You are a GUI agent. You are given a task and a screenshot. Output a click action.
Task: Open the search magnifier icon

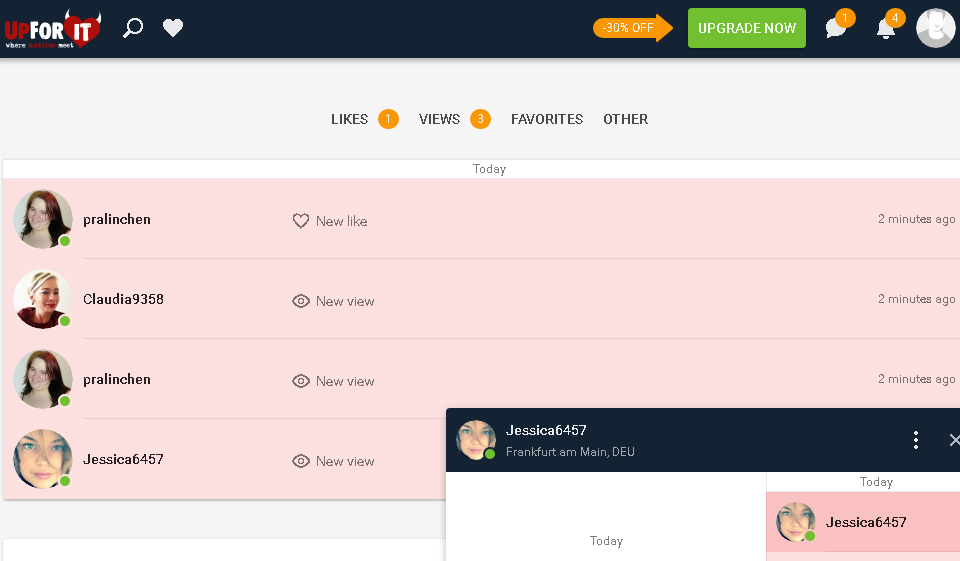click(132, 28)
